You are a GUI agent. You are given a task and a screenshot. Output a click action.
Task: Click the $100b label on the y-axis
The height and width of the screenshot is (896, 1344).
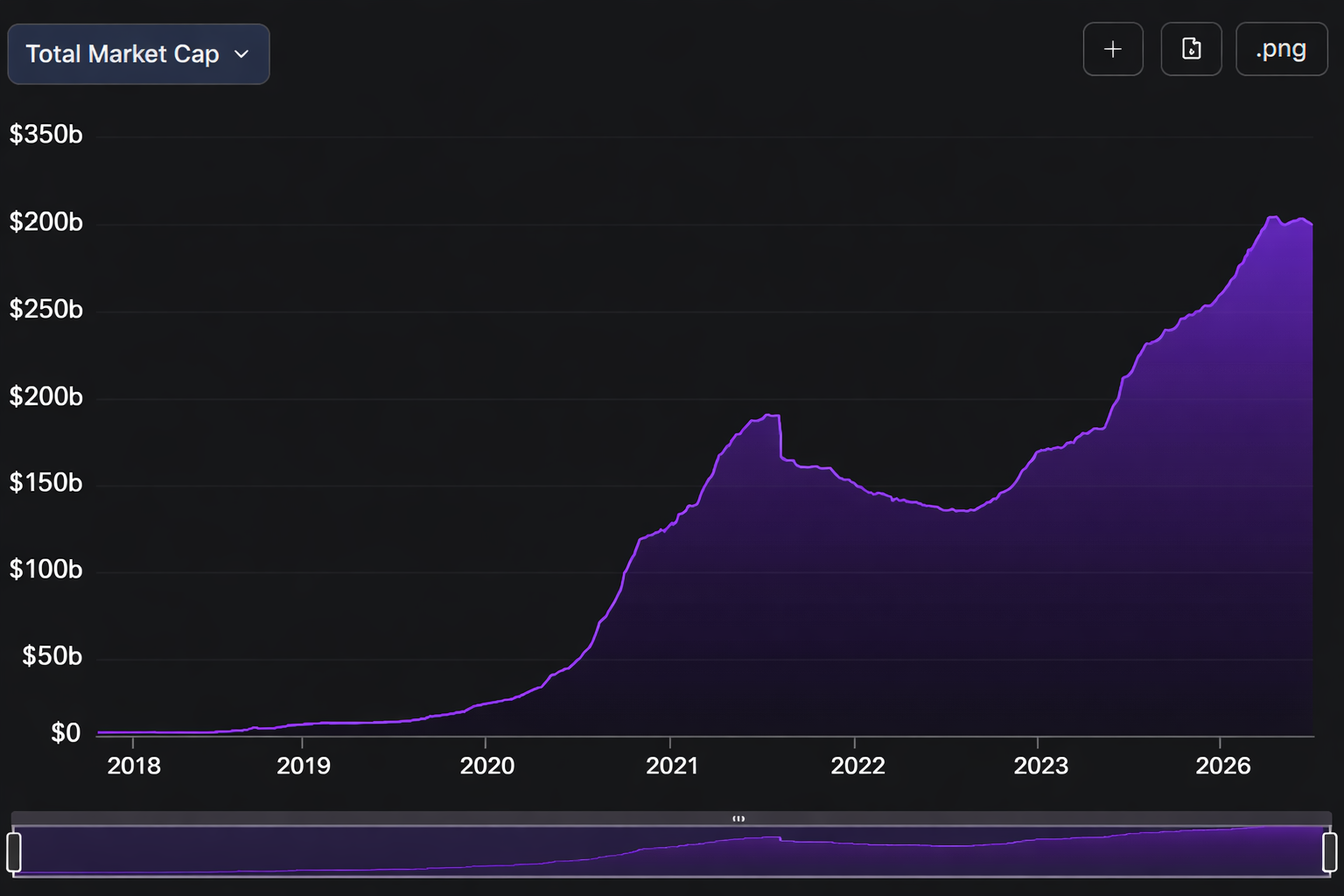click(x=45, y=570)
